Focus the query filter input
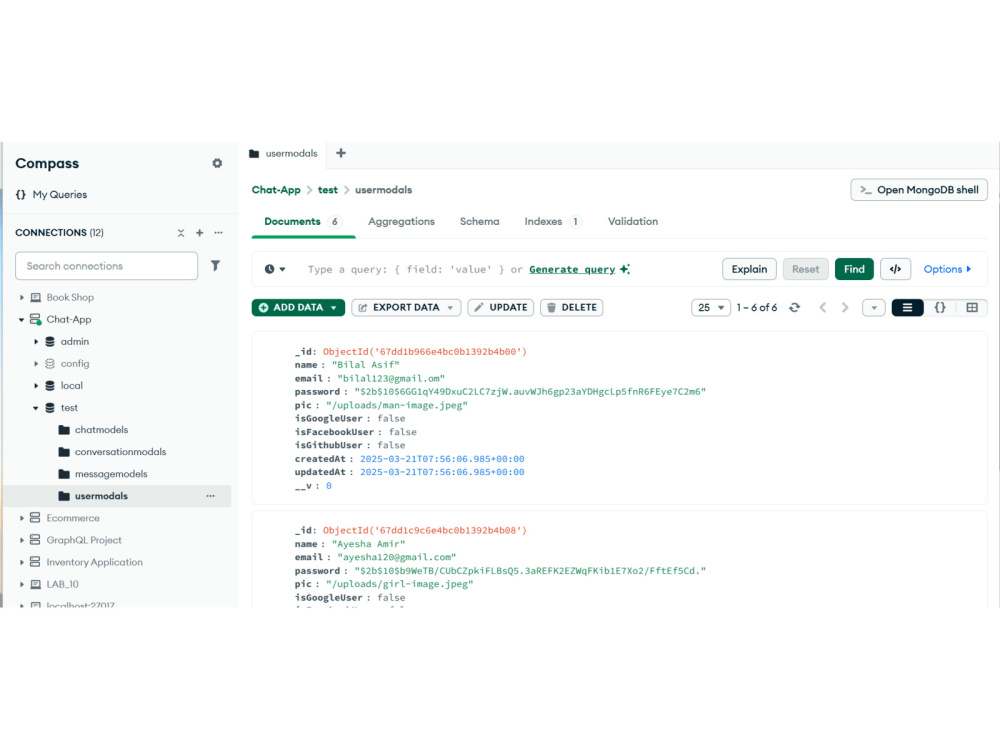The image size is (1000, 750). pyautogui.click(x=415, y=269)
